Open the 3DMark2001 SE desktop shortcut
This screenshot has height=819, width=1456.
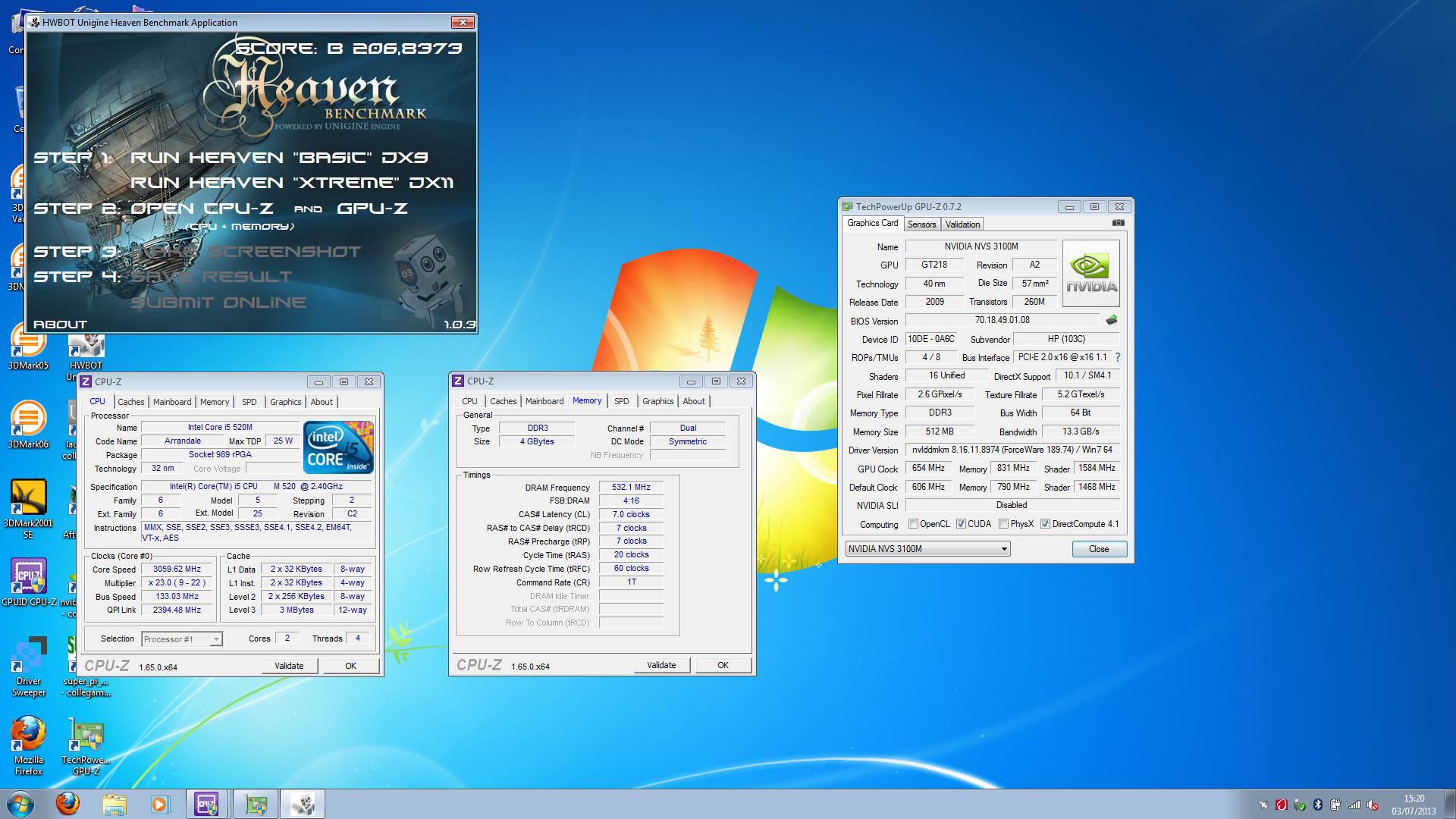click(28, 510)
